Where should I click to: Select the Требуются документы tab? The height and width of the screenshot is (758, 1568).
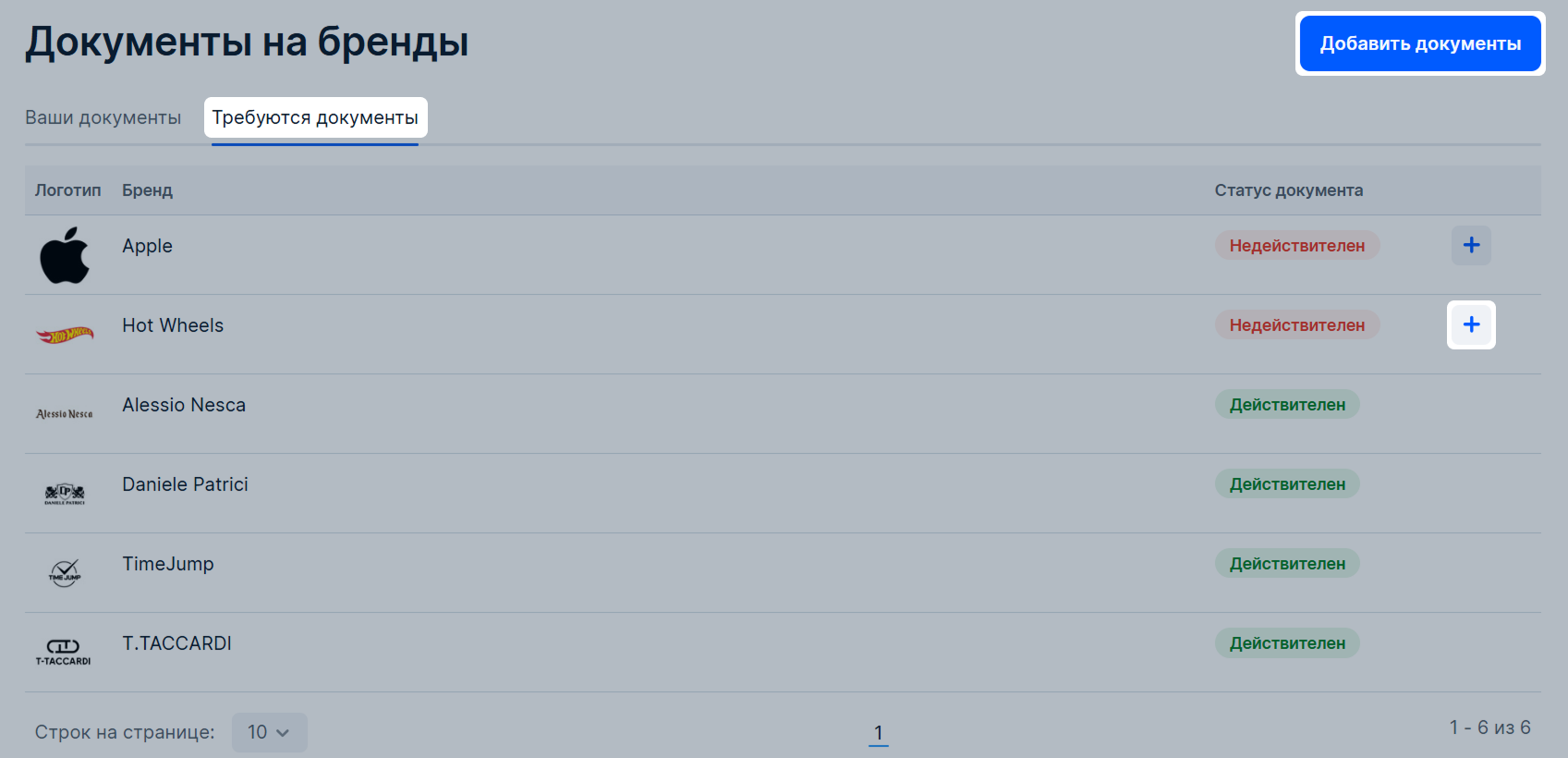point(315,117)
